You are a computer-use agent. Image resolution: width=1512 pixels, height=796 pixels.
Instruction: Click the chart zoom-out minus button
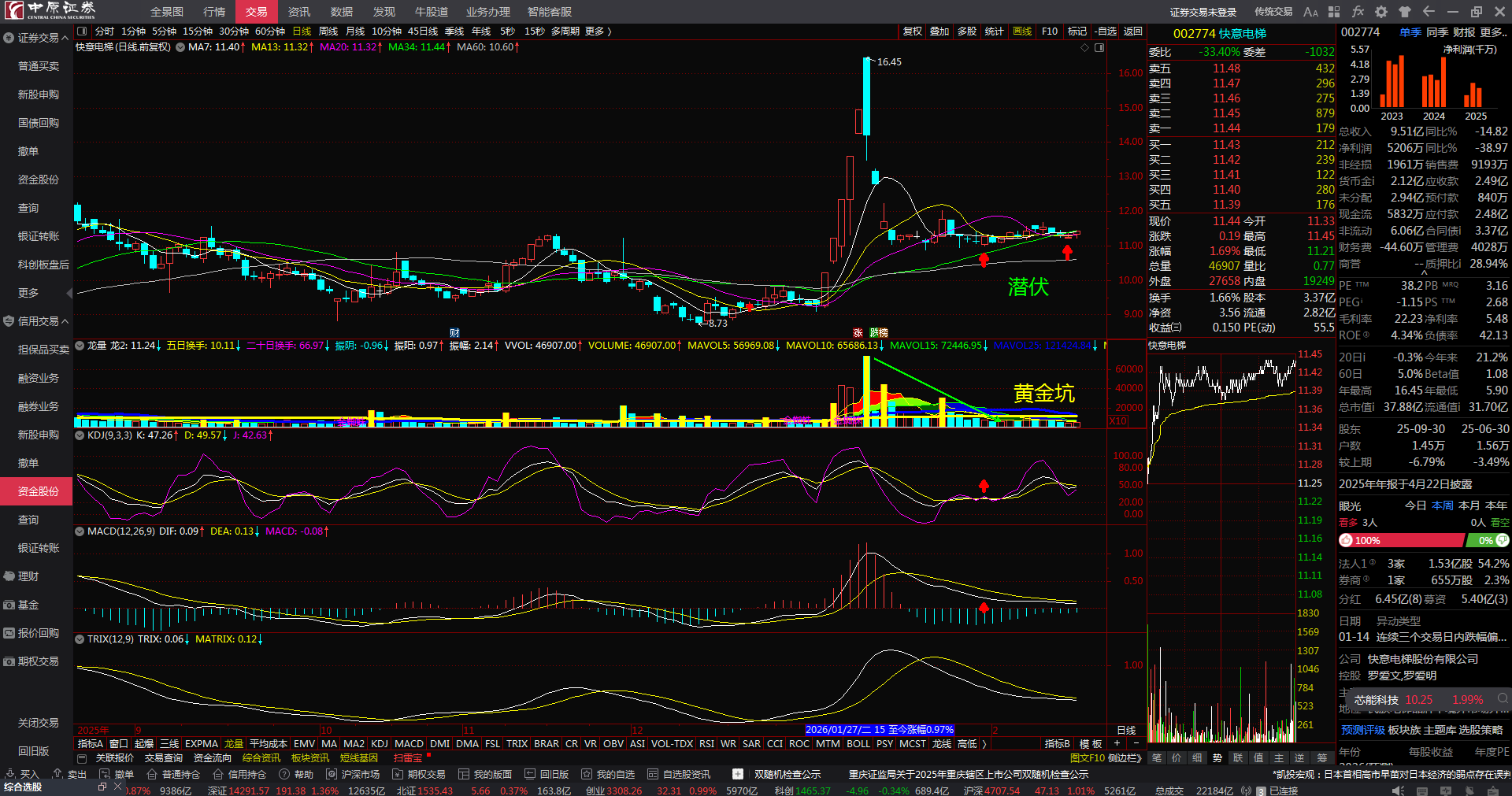click(x=1136, y=744)
